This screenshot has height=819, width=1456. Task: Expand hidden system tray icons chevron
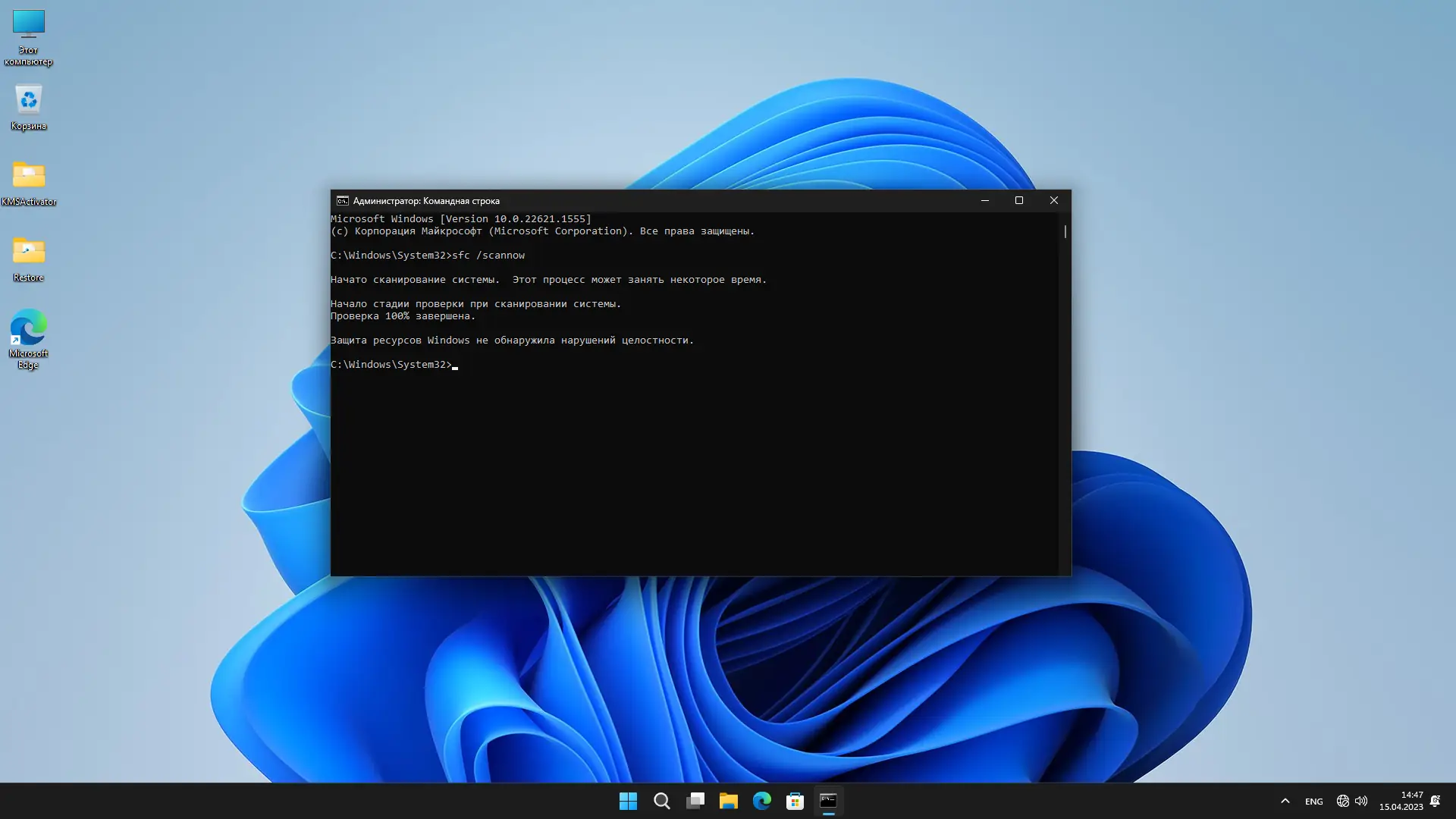pyautogui.click(x=1285, y=801)
